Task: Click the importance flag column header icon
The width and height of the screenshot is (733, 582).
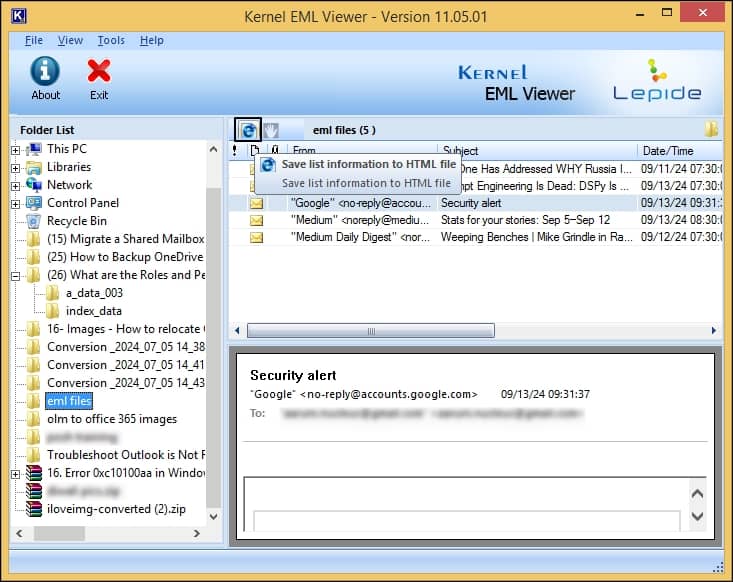Action: (x=235, y=150)
